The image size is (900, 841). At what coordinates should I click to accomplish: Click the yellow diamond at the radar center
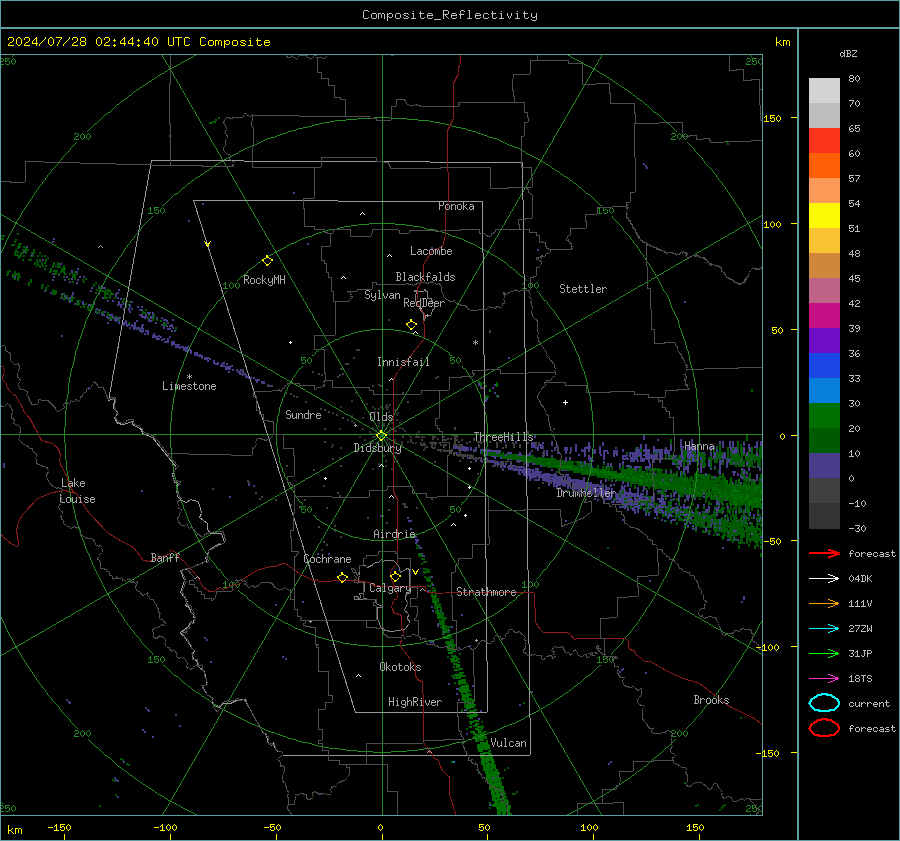381,436
